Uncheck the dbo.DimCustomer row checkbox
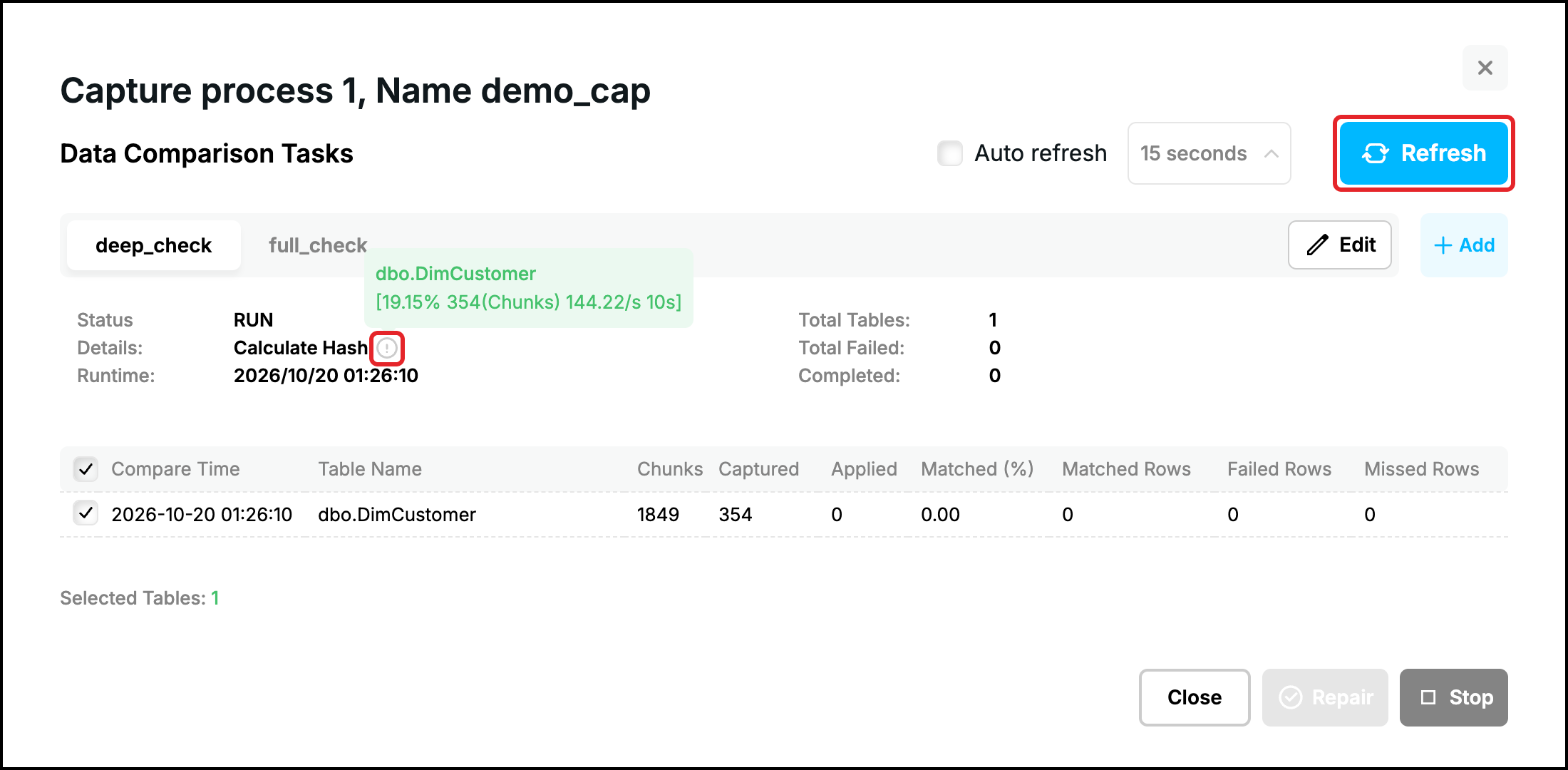 86,514
